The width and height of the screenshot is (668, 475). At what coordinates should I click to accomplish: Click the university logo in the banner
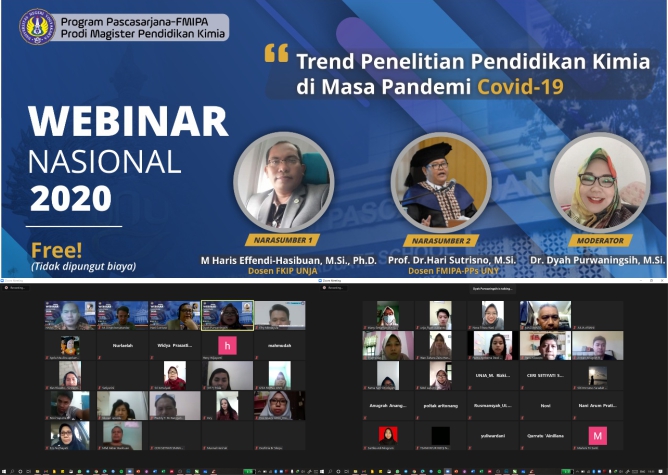[x=37, y=26]
